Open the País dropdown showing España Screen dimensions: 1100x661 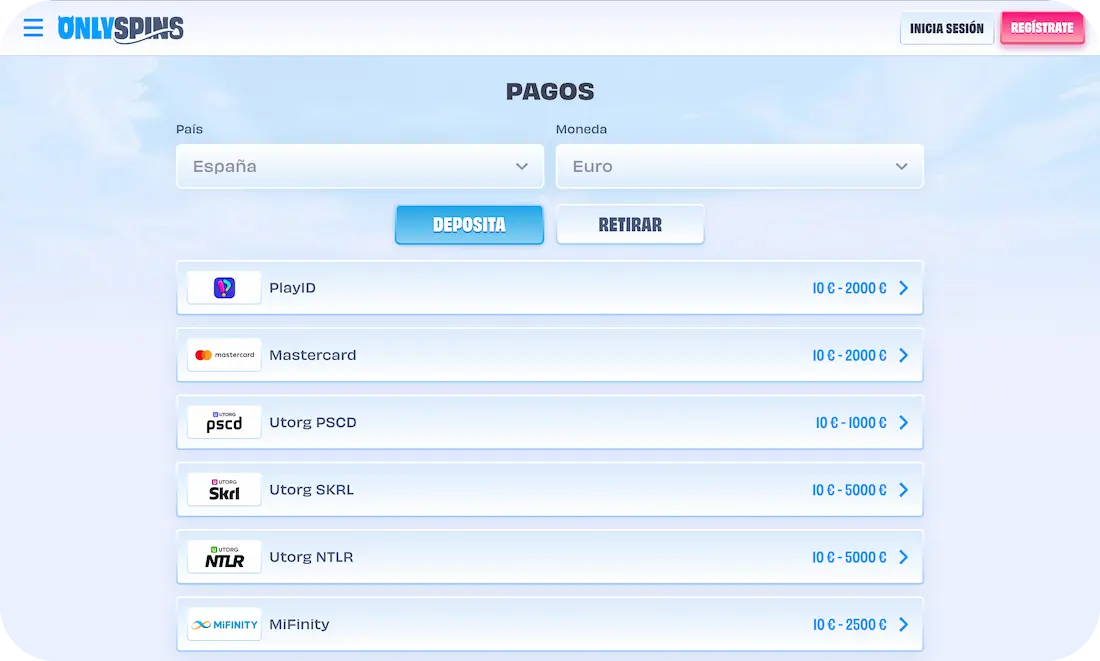point(360,166)
